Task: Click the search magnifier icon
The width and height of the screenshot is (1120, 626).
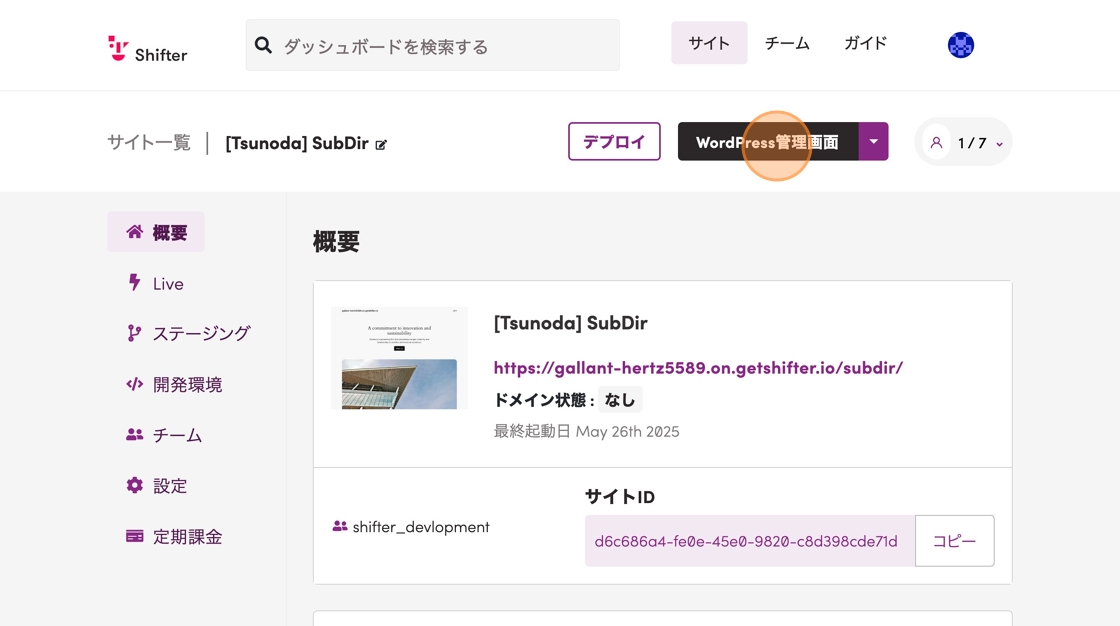Action: [x=263, y=45]
